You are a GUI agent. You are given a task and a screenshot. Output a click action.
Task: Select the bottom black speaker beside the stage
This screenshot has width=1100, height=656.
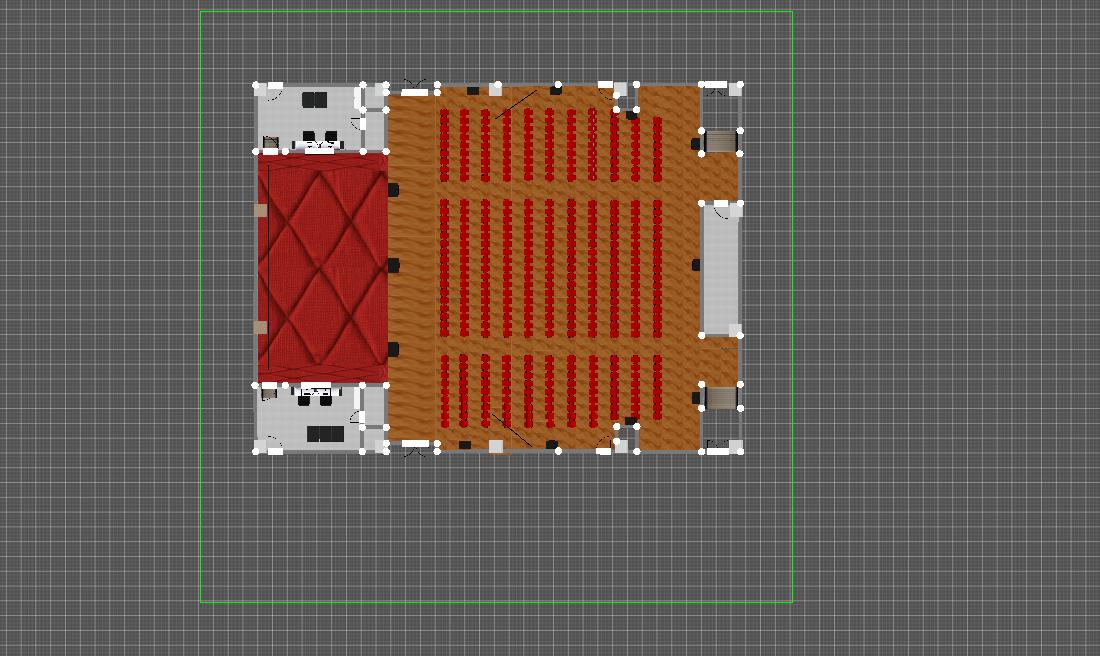pos(393,350)
